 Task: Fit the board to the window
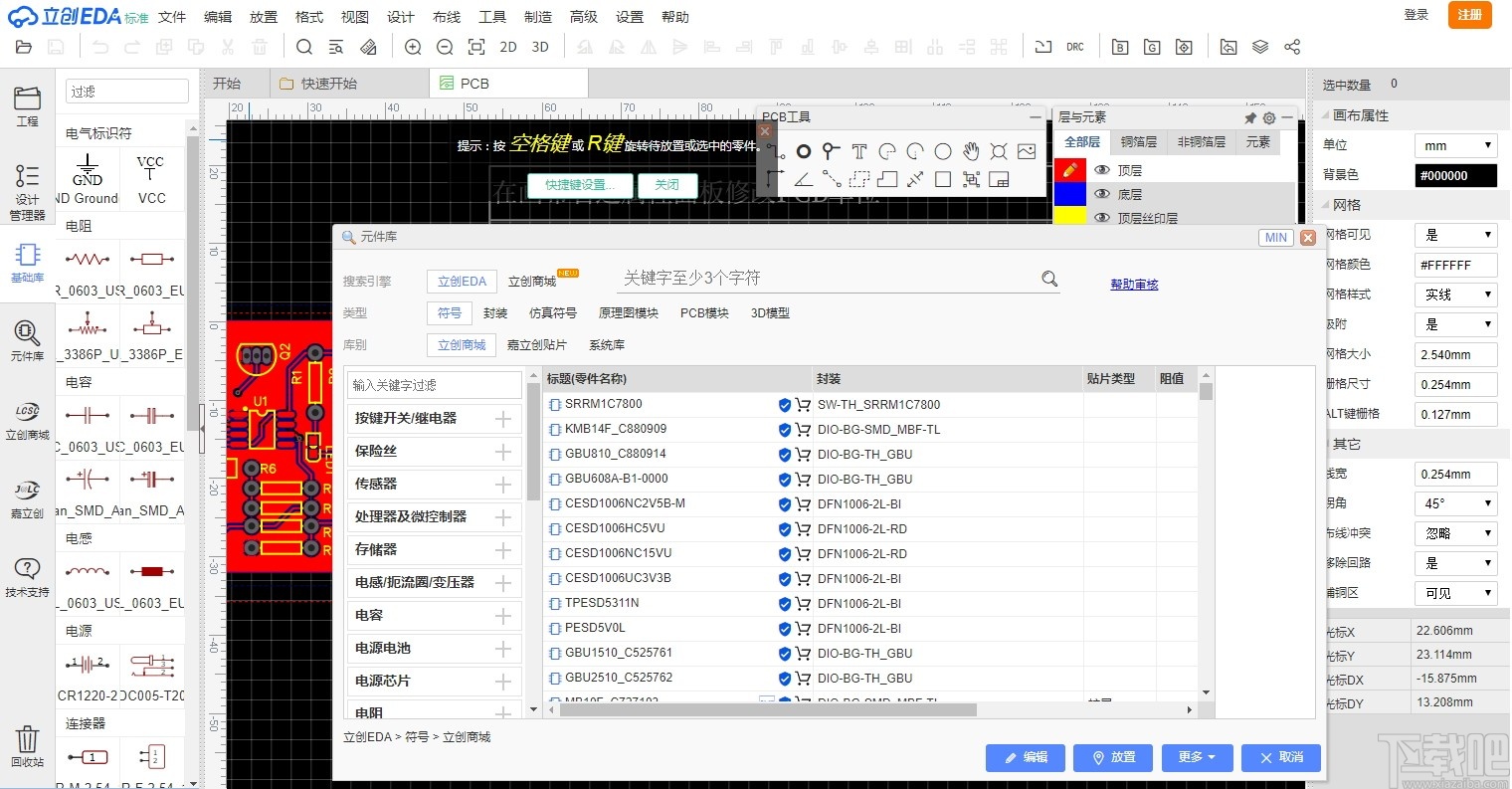pos(476,47)
